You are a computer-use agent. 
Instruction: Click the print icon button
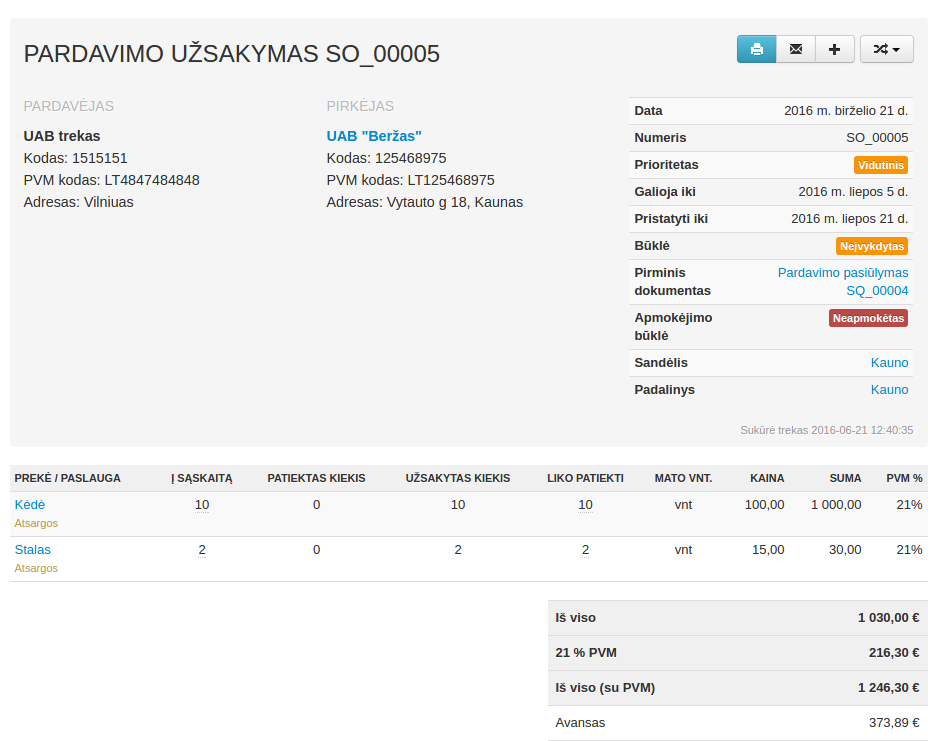pyautogui.click(x=757, y=49)
